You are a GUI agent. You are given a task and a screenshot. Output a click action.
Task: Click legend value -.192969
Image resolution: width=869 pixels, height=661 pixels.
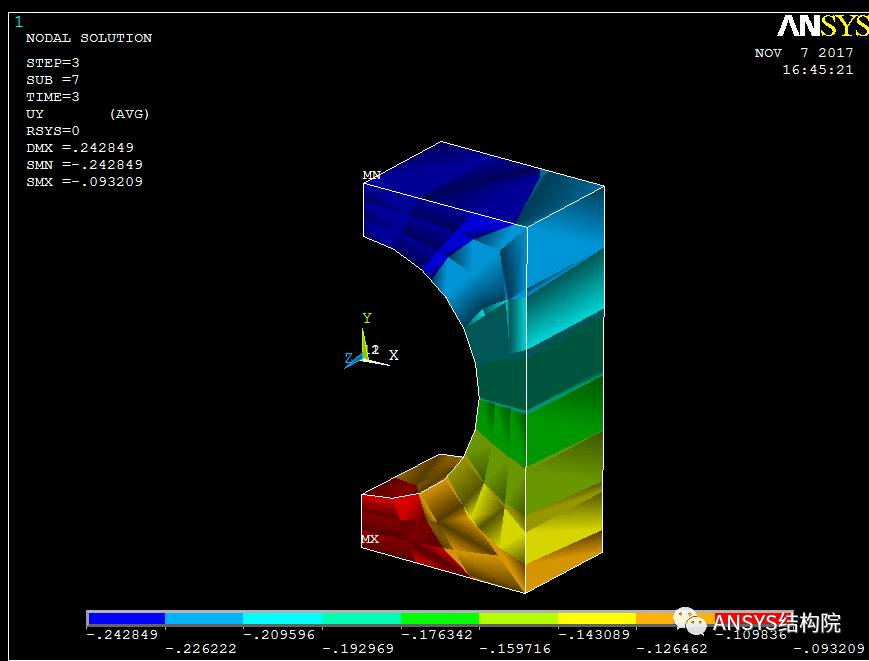[358, 649]
